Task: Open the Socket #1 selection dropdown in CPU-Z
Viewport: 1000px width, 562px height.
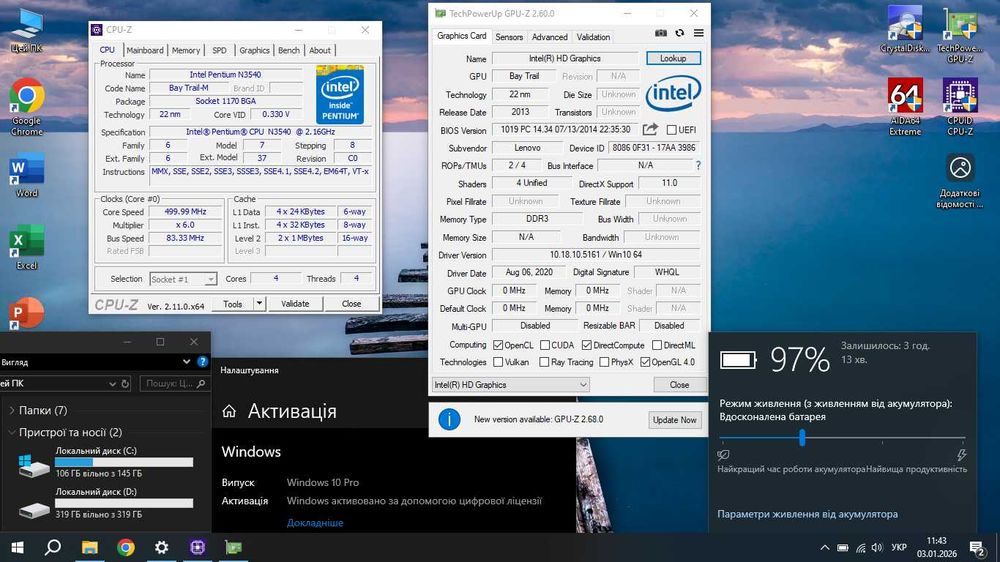Action: 183,279
